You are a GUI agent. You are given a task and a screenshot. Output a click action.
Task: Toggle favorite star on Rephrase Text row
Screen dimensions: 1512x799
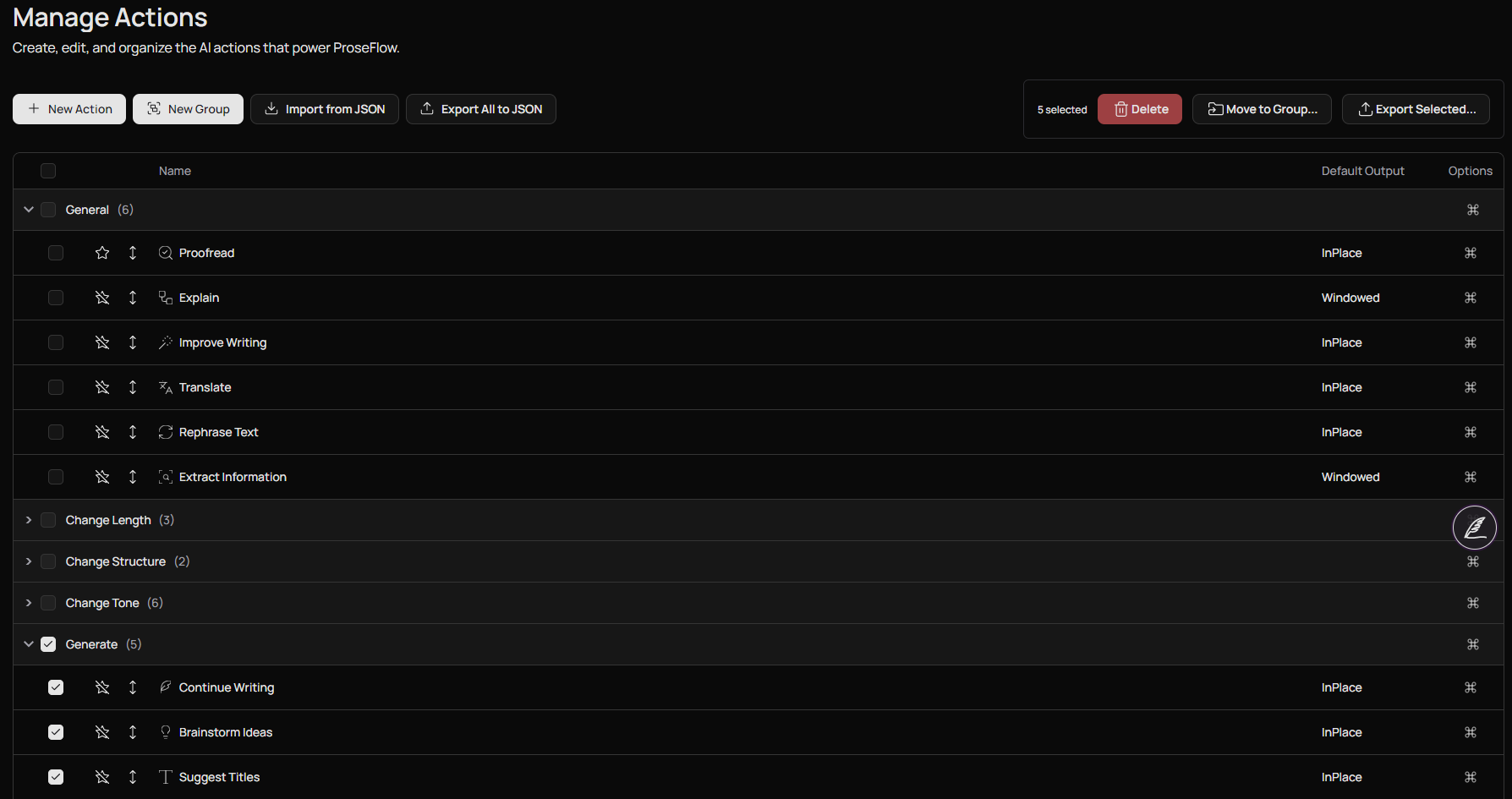(102, 432)
